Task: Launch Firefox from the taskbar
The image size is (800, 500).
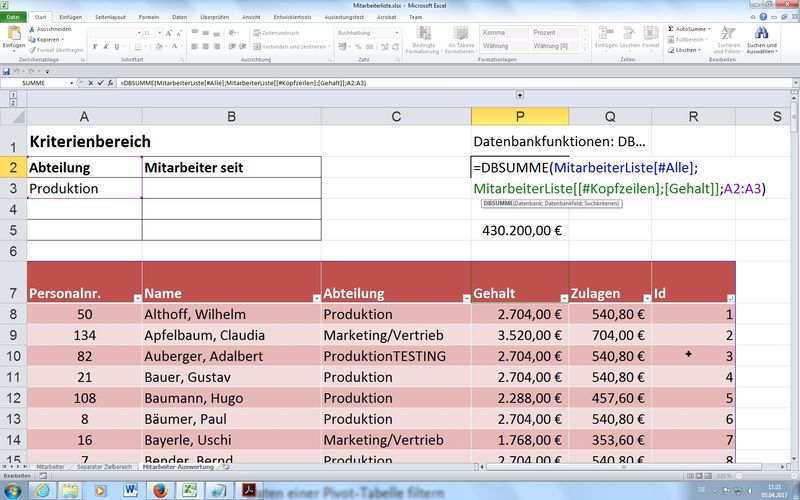Action: tap(159, 489)
